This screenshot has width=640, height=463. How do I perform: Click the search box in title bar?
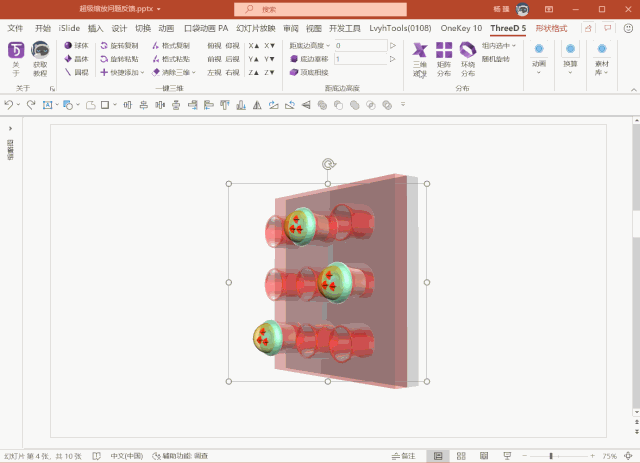(320, 9)
